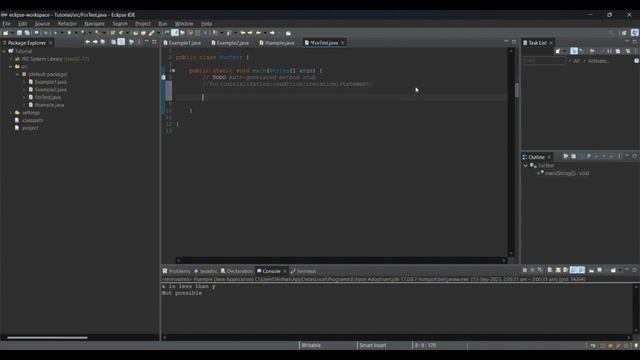Click Last Edit Location arrow icon
This screenshot has width=640, height=360.
[x=242, y=33]
